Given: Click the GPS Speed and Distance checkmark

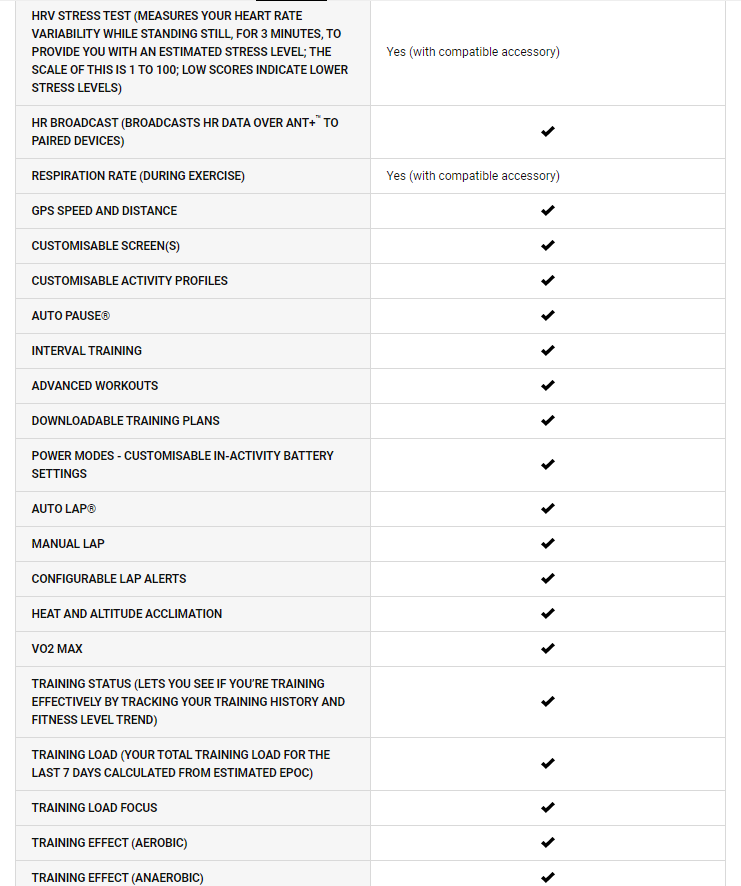Looking at the screenshot, I should tap(547, 211).
